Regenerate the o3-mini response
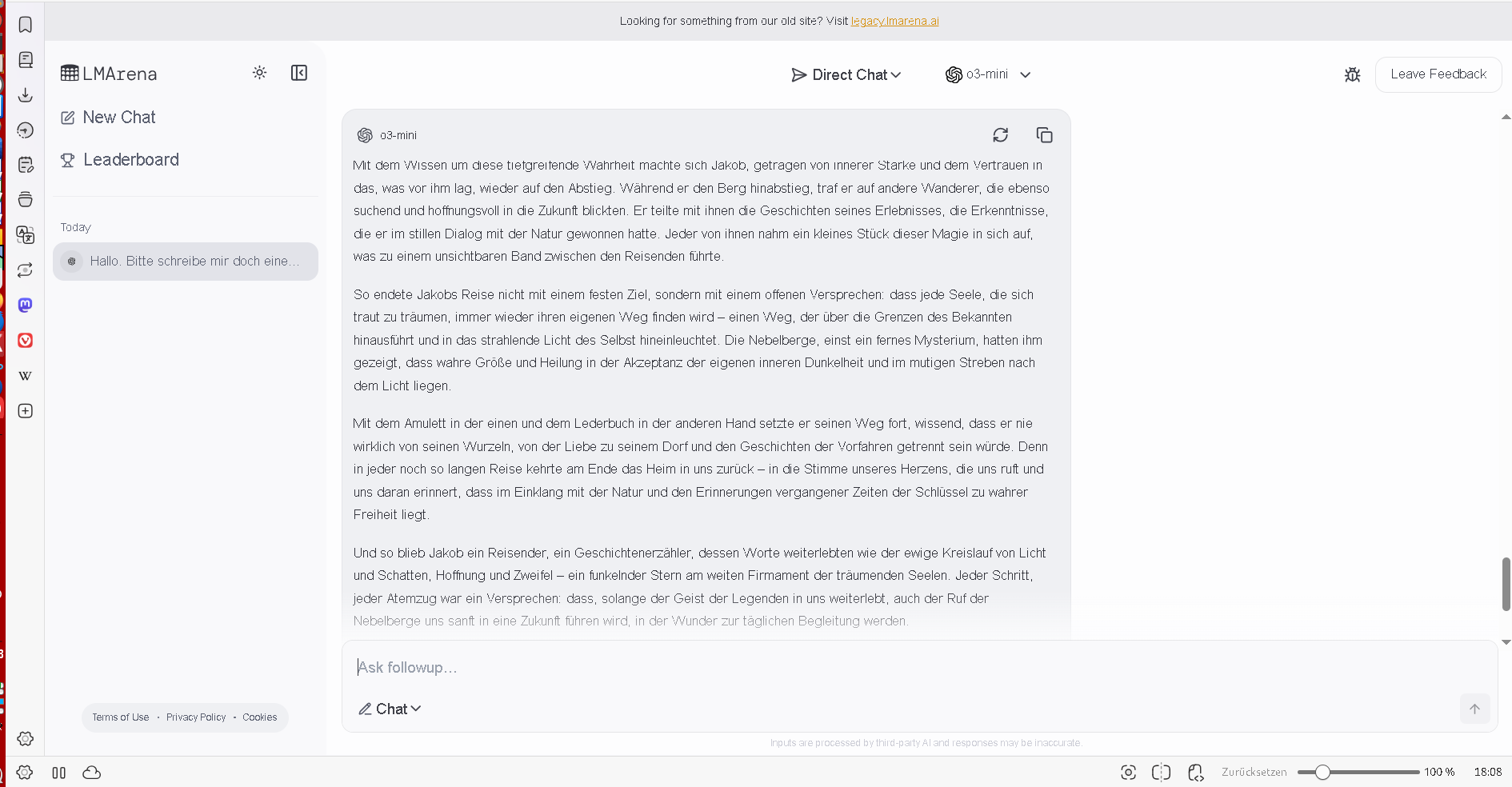Screen dimensions: 1512x787 1000,135
